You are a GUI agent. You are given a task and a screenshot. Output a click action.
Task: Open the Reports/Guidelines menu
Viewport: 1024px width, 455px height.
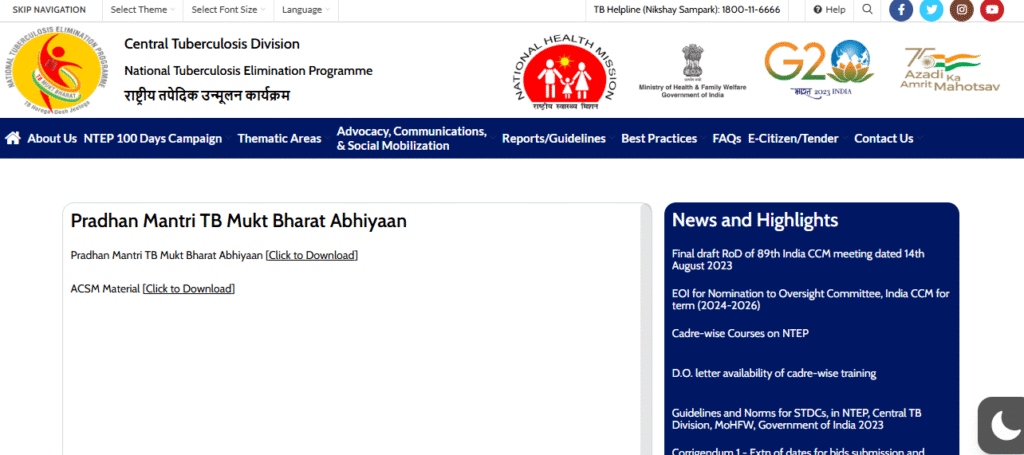pyautogui.click(x=555, y=139)
